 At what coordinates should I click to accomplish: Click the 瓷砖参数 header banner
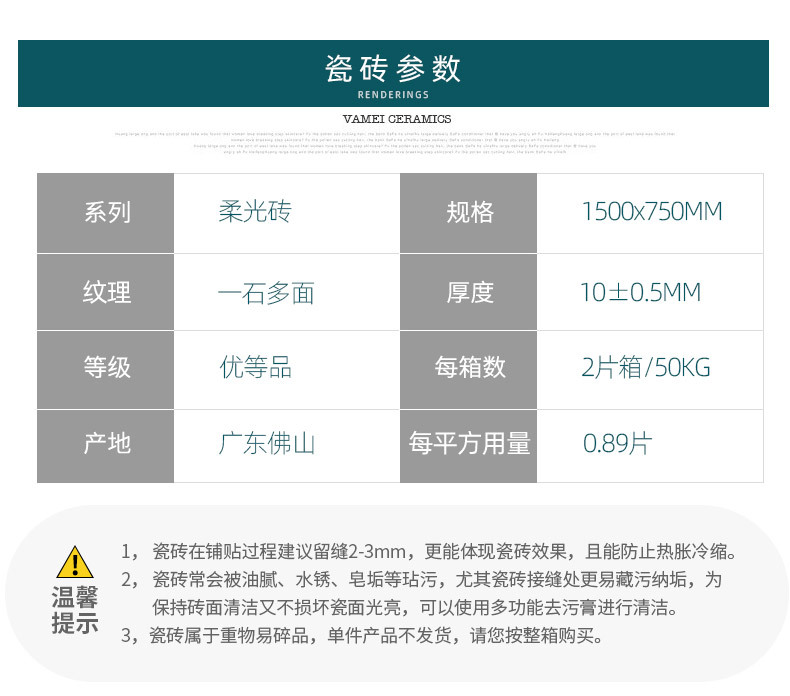coord(393,74)
